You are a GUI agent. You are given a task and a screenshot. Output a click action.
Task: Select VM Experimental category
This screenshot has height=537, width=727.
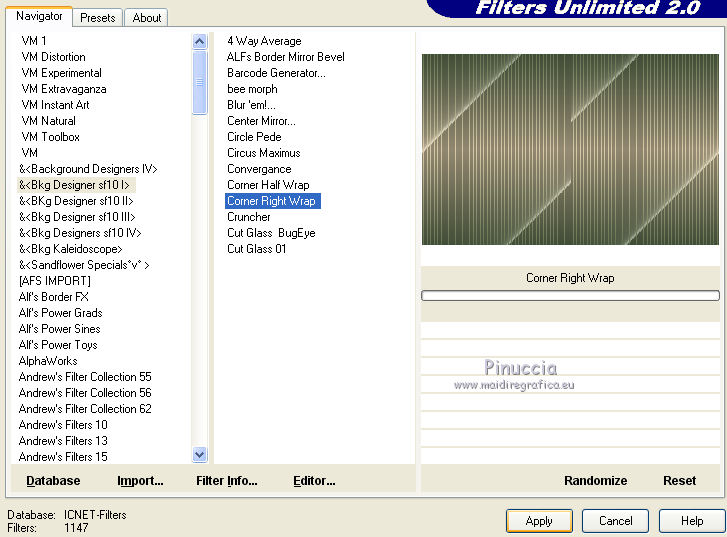[61, 73]
